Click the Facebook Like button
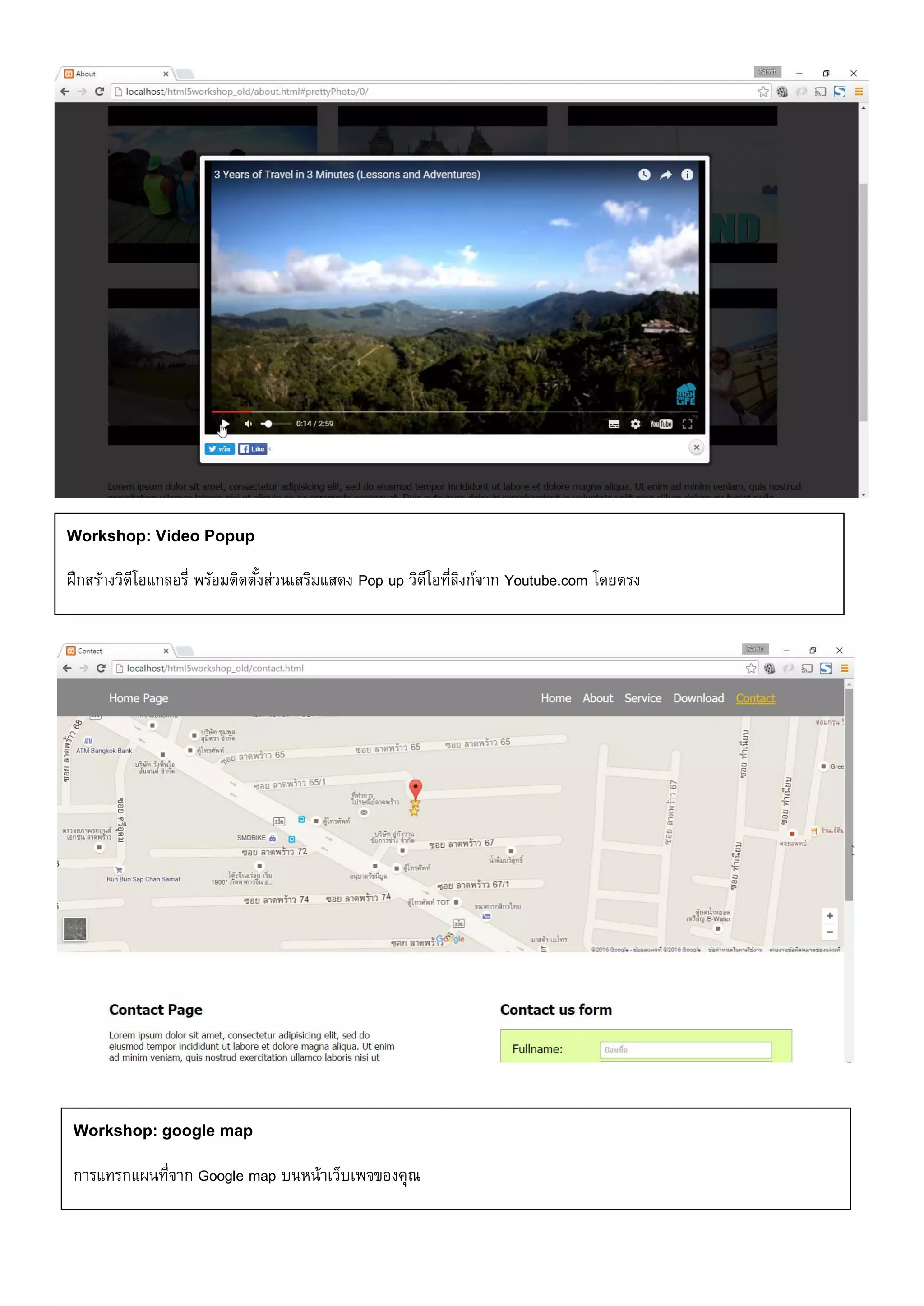Image resolution: width=924 pixels, height=1306 pixels. 253,449
